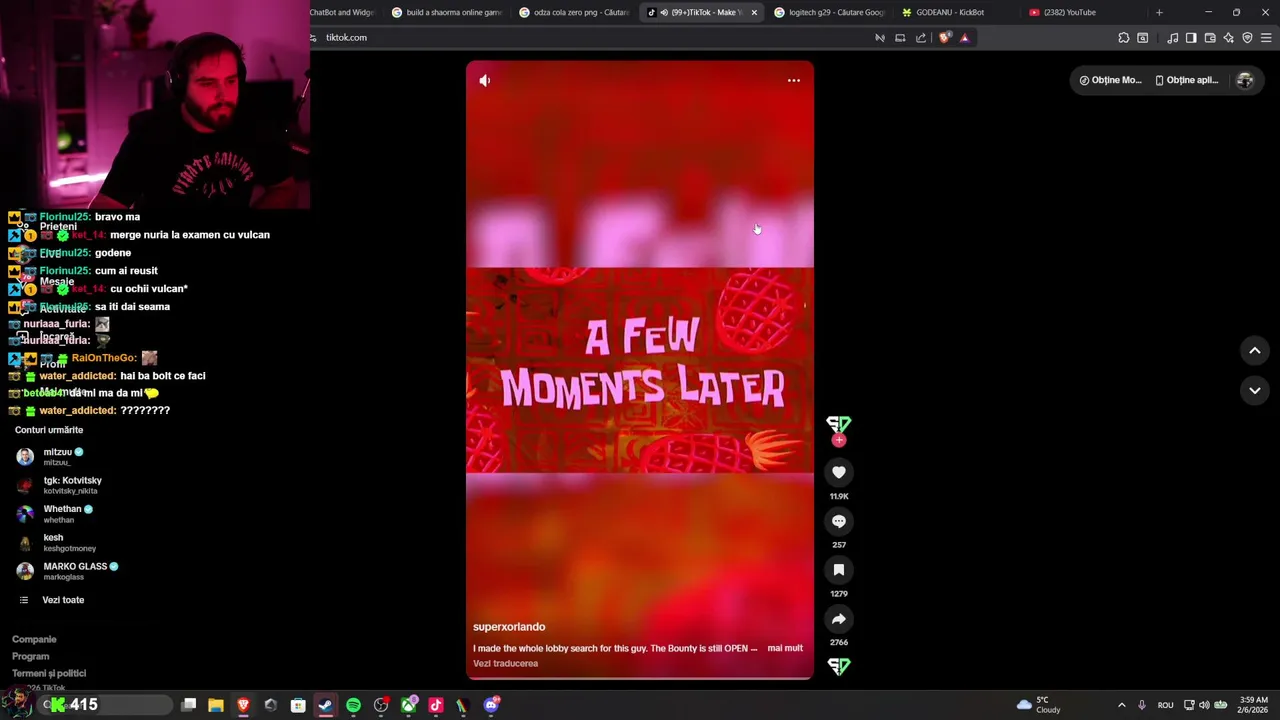1280x720 pixels.
Task: Open the three-dots video options menu
Action: click(794, 80)
